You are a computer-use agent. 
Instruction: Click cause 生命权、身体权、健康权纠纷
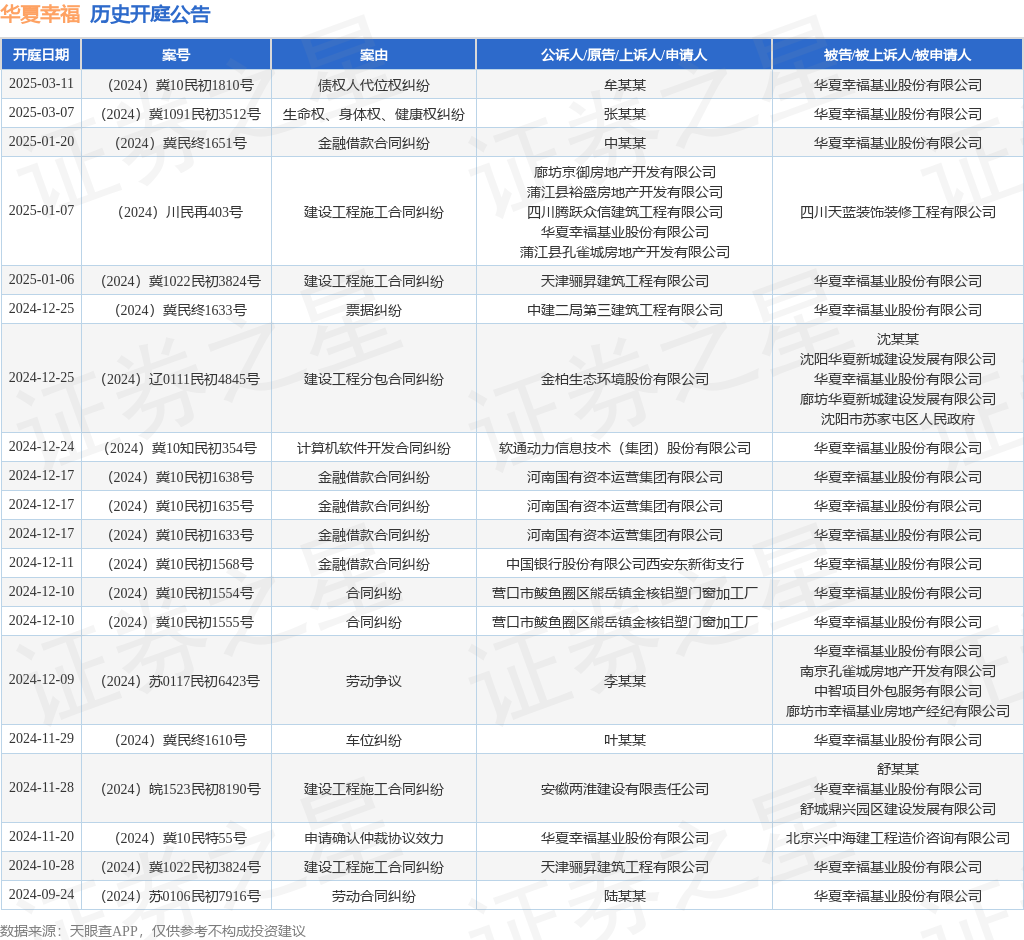coord(374,114)
